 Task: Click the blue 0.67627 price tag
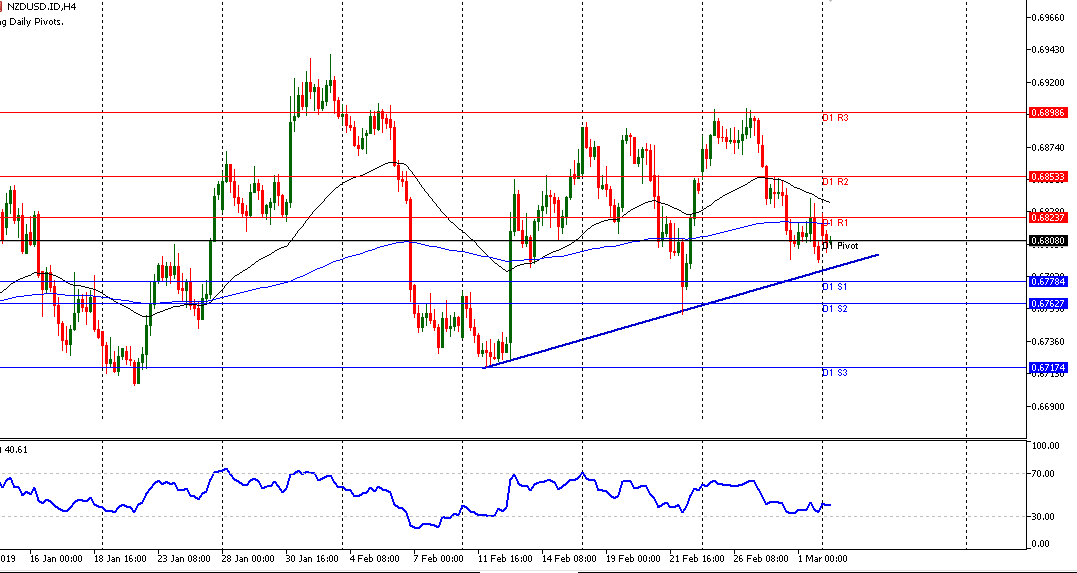click(x=1047, y=303)
